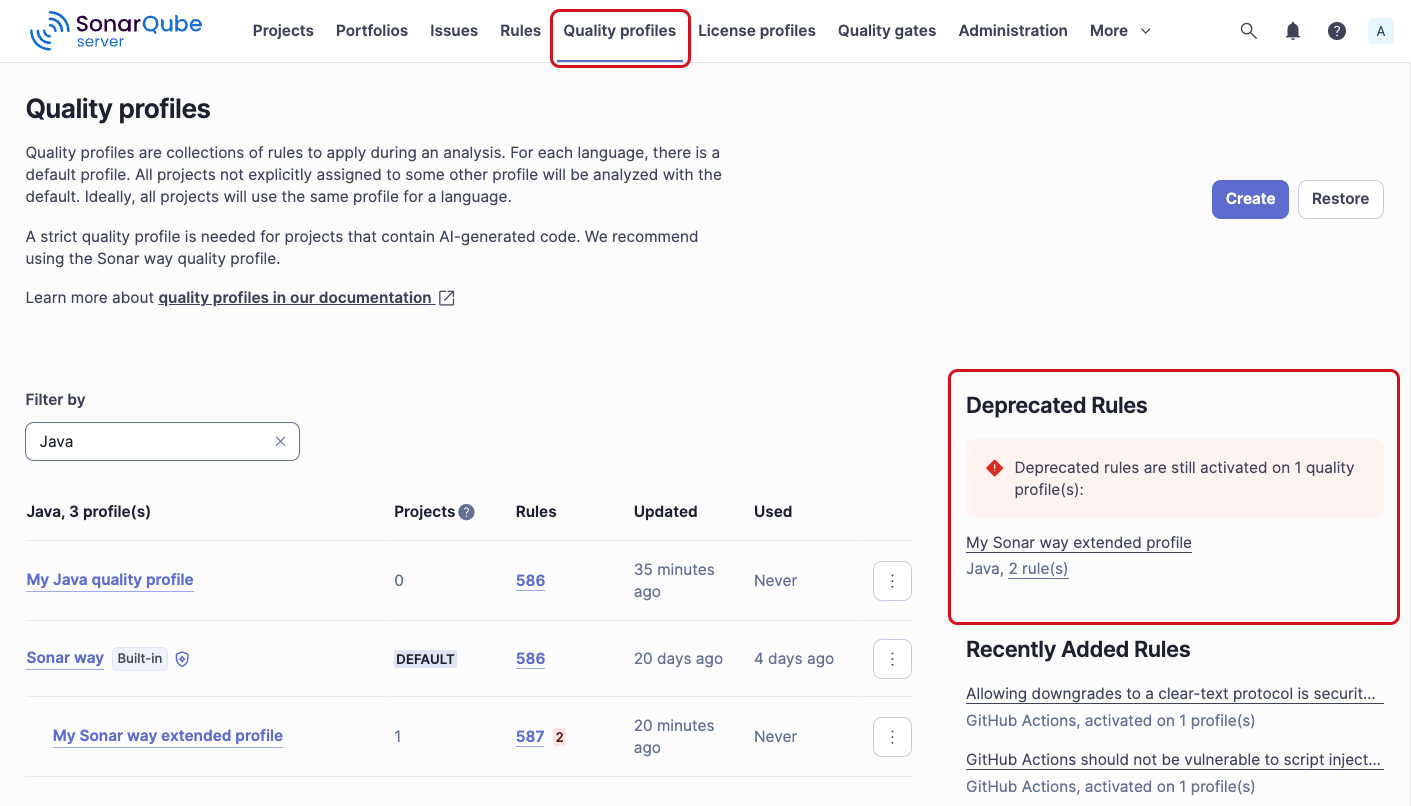
Task: Create a new quality profile
Action: pyautogui.click(x=1249, y=199)
